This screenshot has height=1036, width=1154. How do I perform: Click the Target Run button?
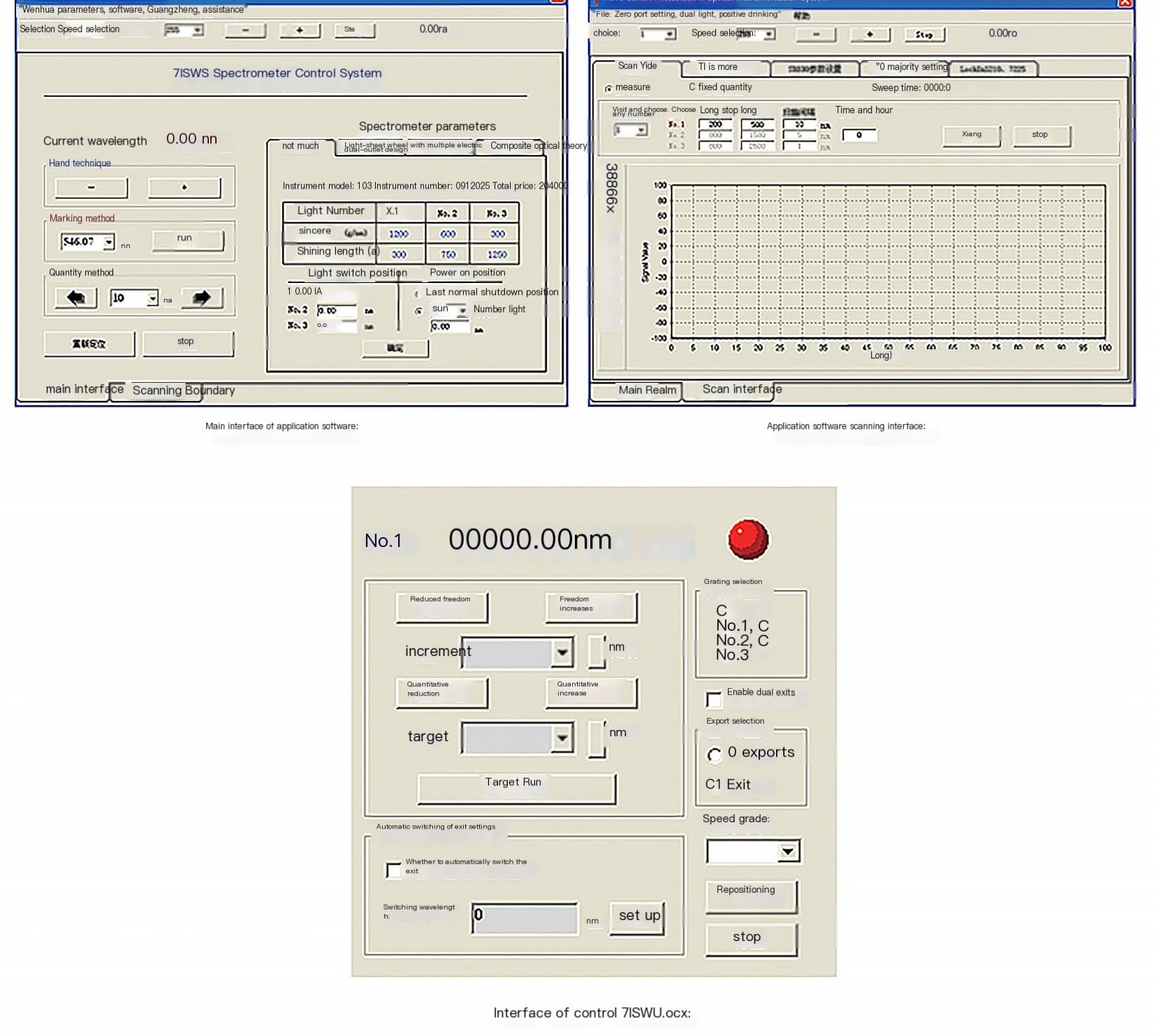516,789
